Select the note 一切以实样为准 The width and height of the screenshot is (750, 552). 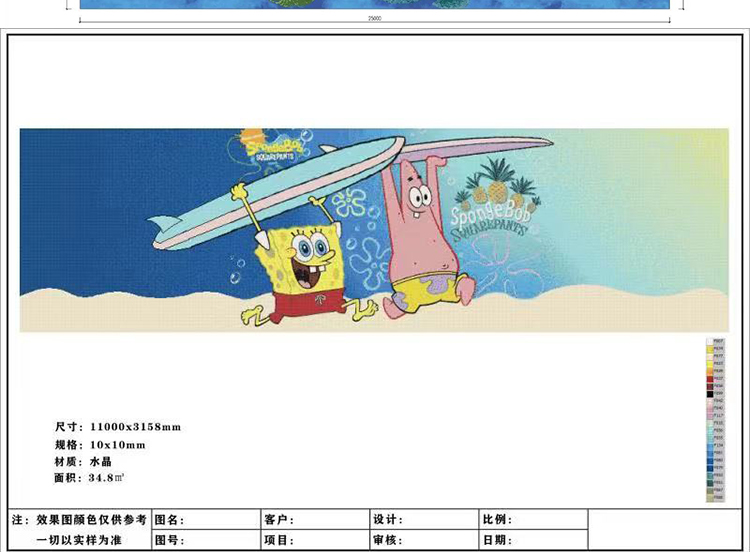79,540
